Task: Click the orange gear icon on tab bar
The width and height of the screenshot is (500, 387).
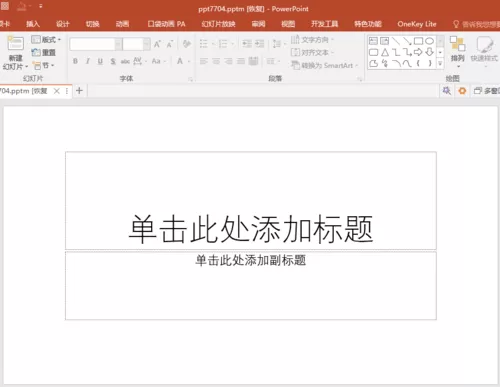Action: point(462,91)
